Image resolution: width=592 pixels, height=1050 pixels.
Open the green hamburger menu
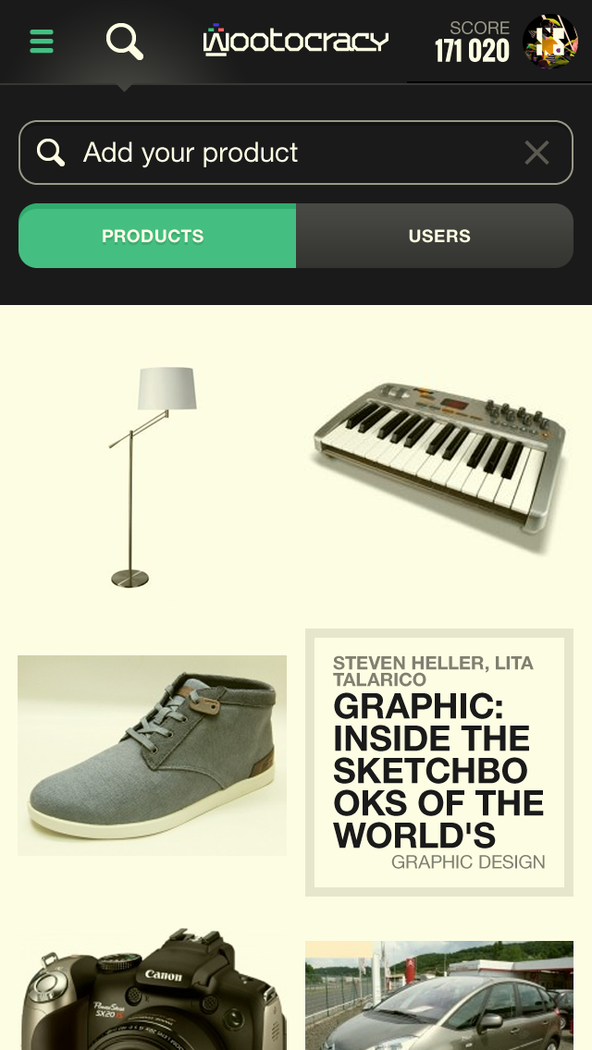point(42,42)
